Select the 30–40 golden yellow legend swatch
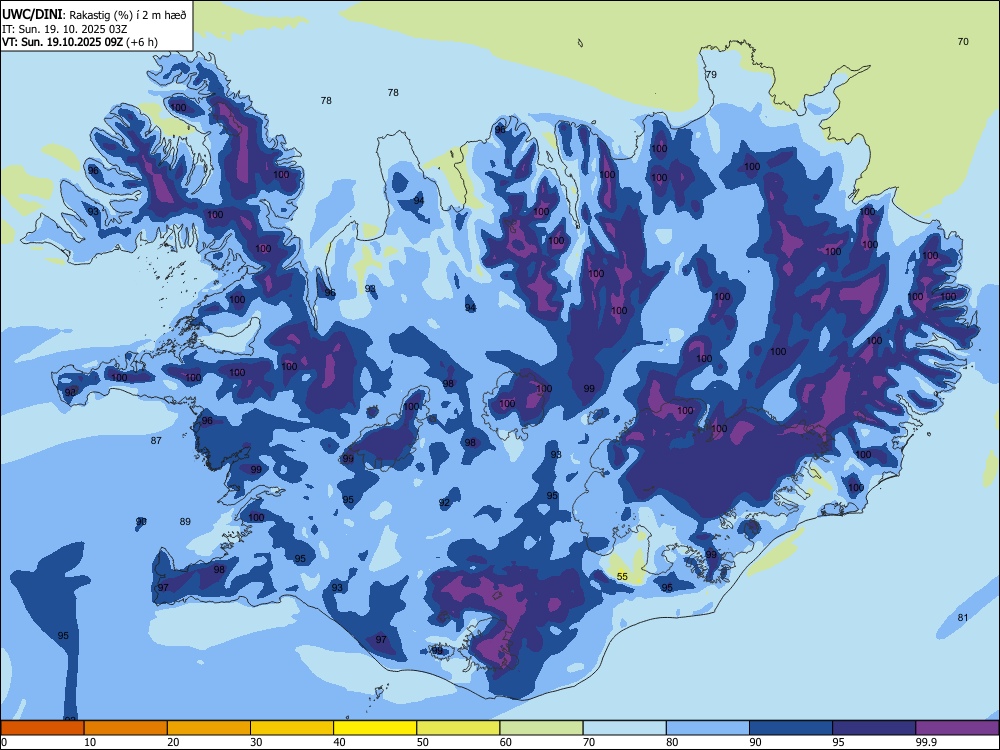Image resolution: width=1000 pixels, height=750 pixels. point(292,728)
